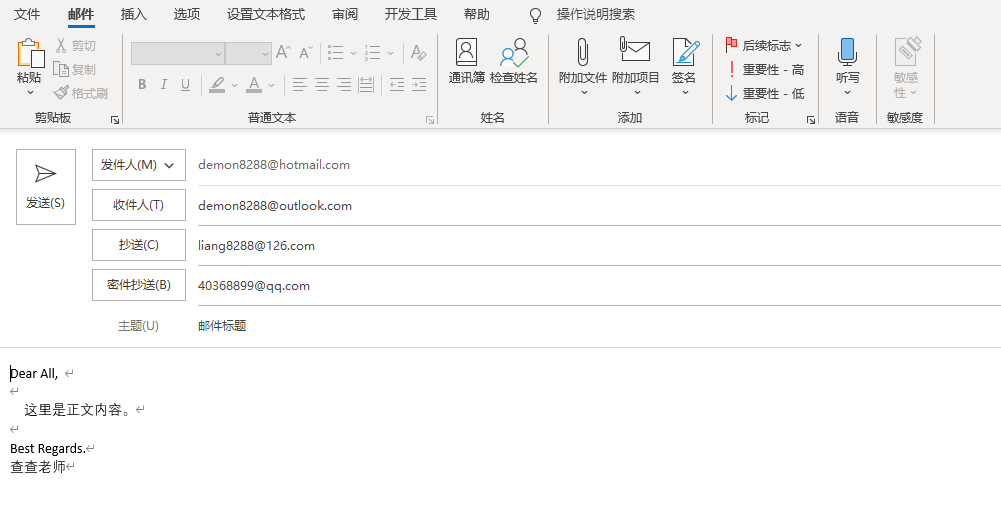Expand the bullet list style dropdown
Screen dimensions: 1001x510
pyautogui.click(x=353, y=54)
